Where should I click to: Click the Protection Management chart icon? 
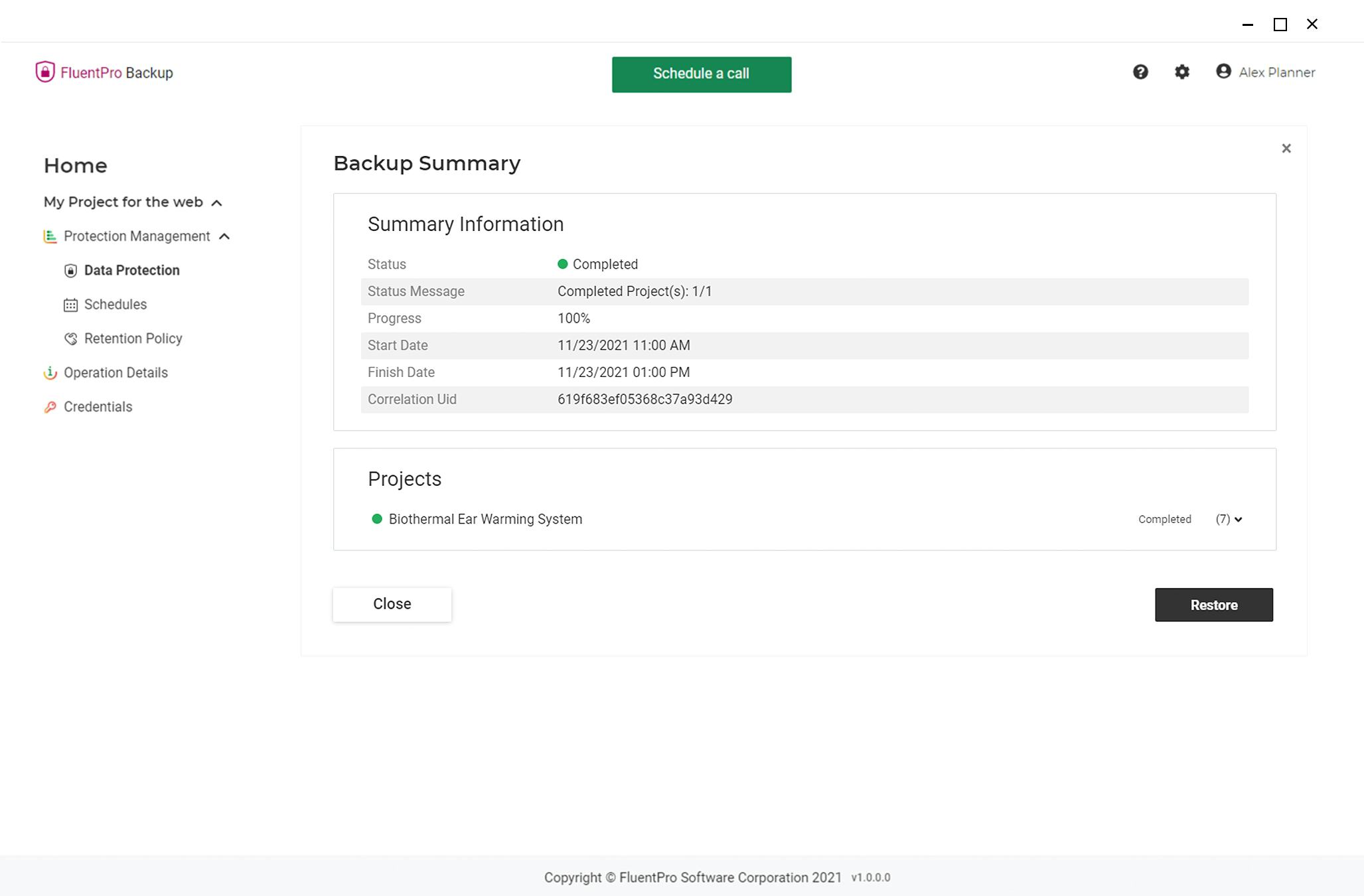pyautogui.click(x=49, y=236)
